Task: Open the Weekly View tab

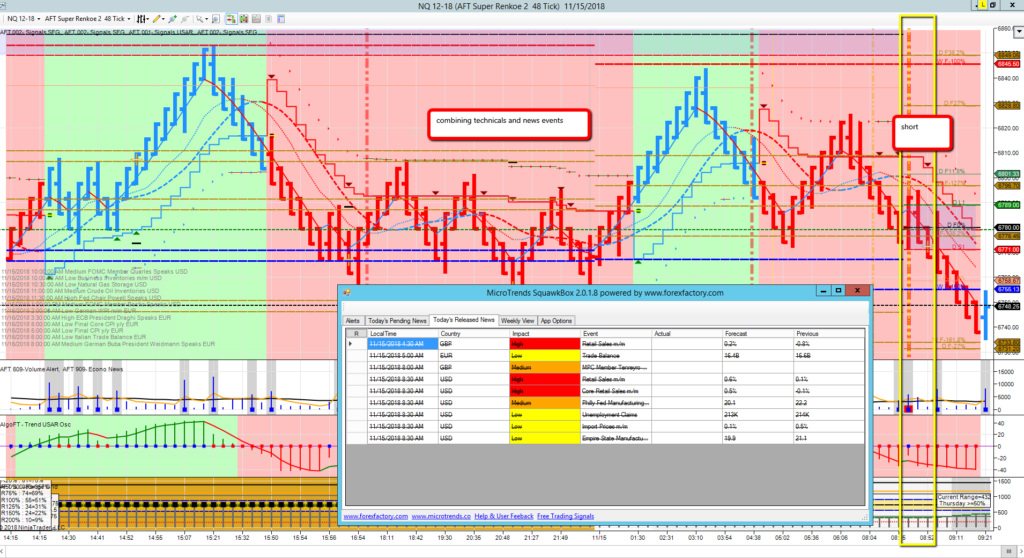Action: tap(517, 321)
